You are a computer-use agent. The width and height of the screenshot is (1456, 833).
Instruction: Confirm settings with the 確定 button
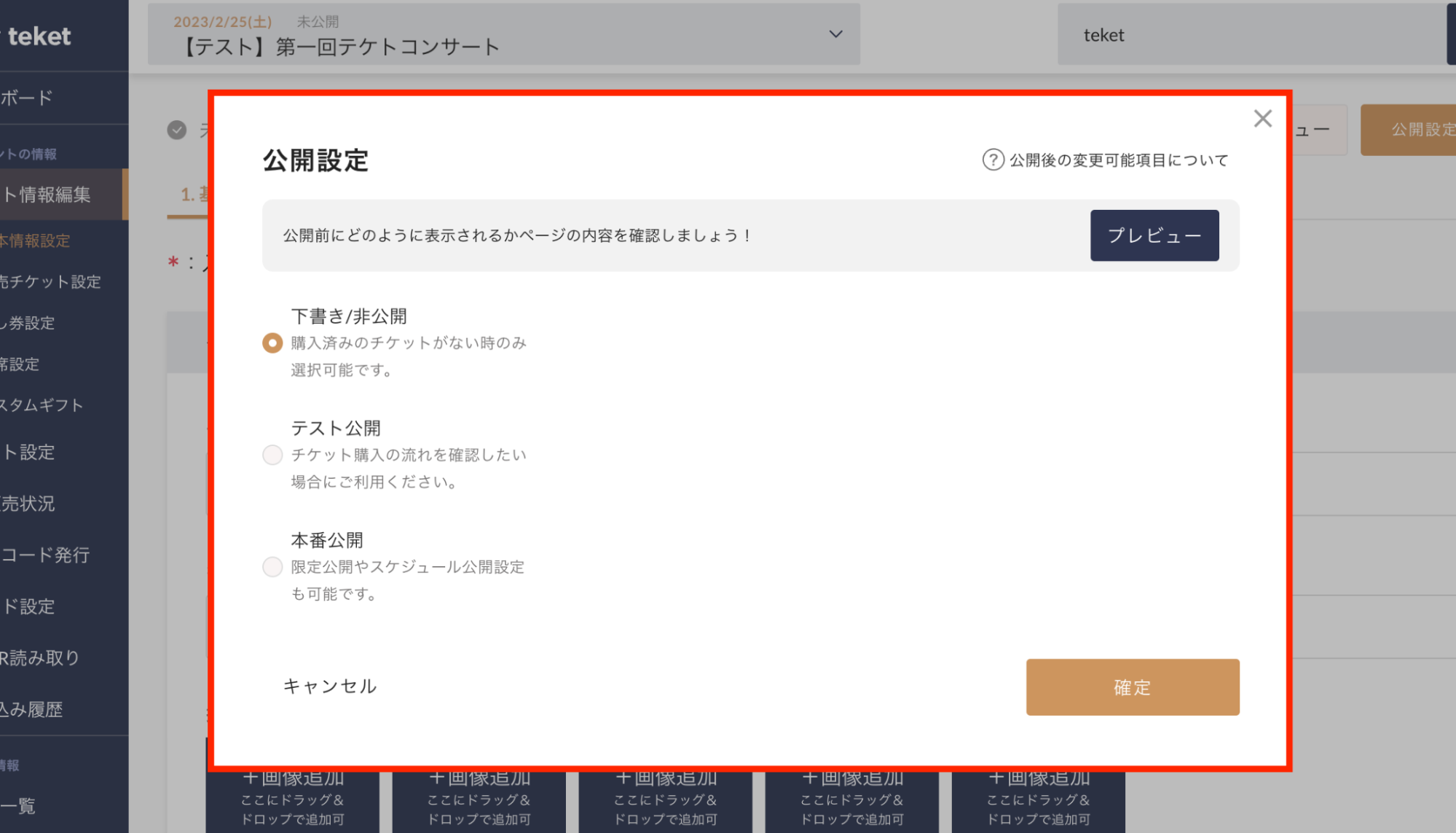click(1131, 687)
